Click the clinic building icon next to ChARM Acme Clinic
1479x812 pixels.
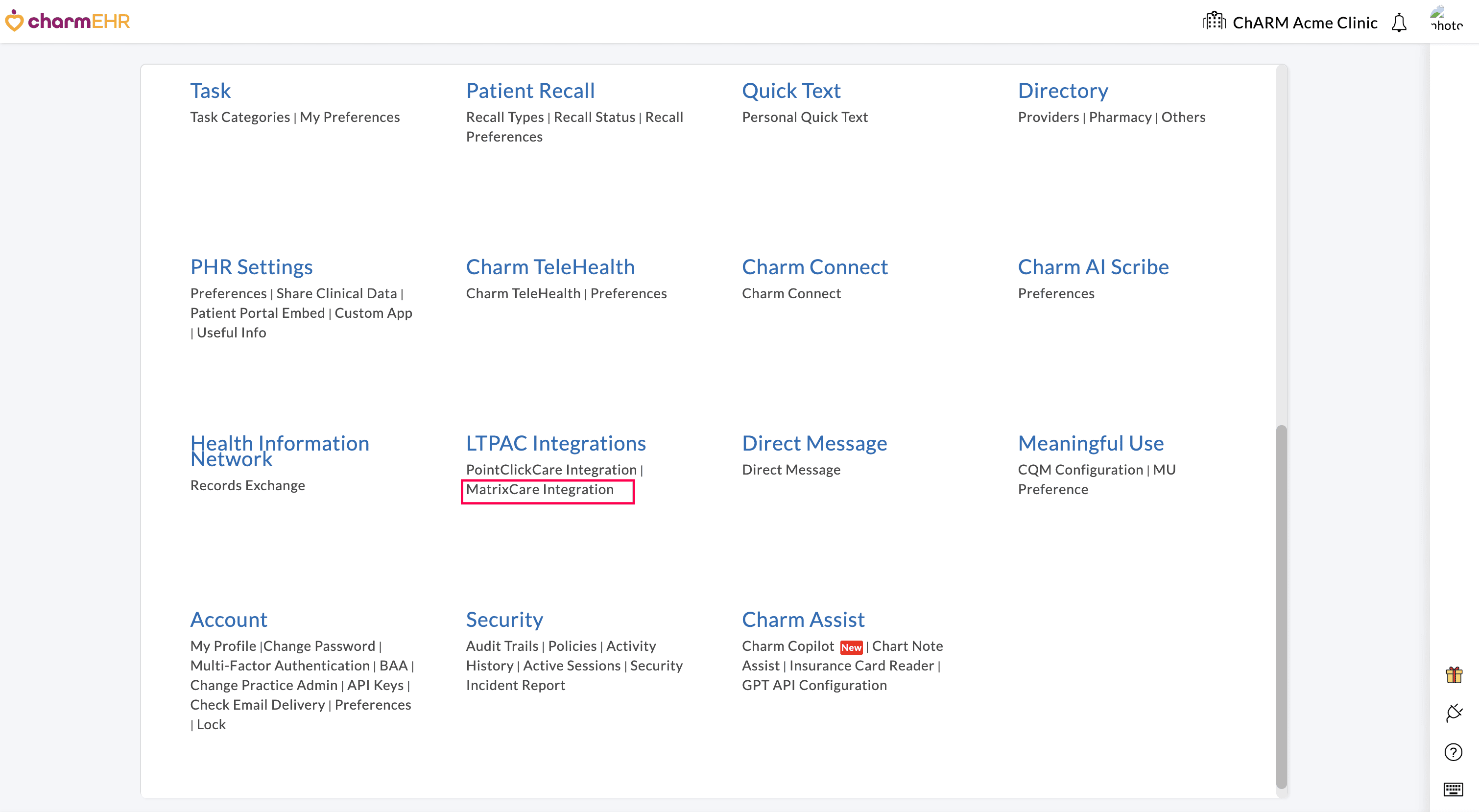pos(1215,21)
